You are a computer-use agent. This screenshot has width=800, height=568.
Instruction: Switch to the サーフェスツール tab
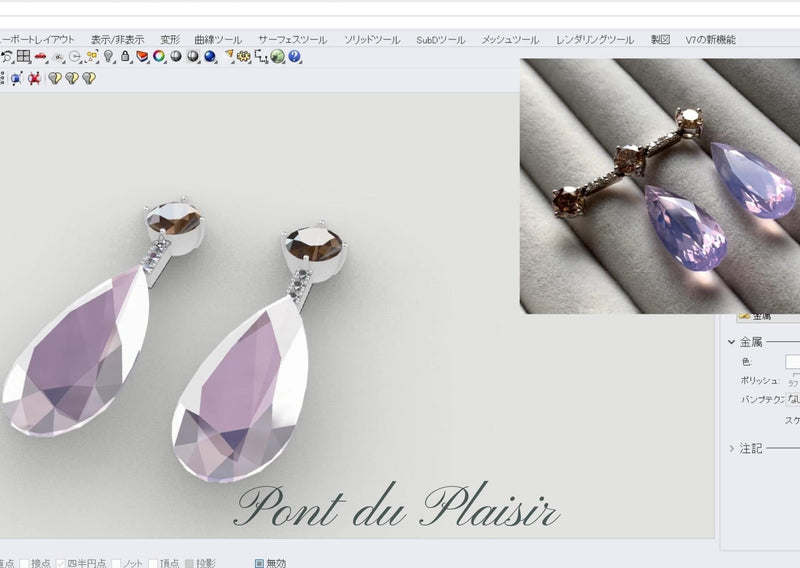pos(292,40)
